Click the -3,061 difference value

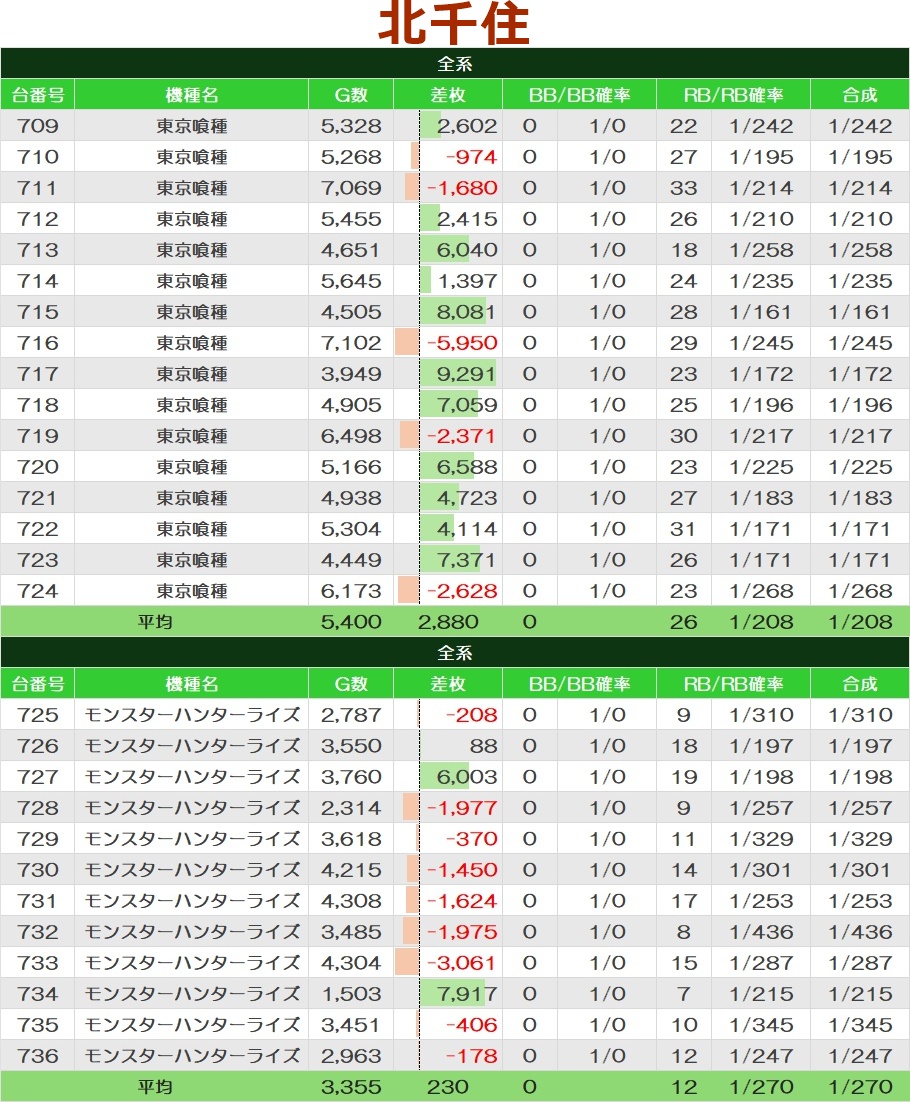pyautogui.click(x=462, y=963)
